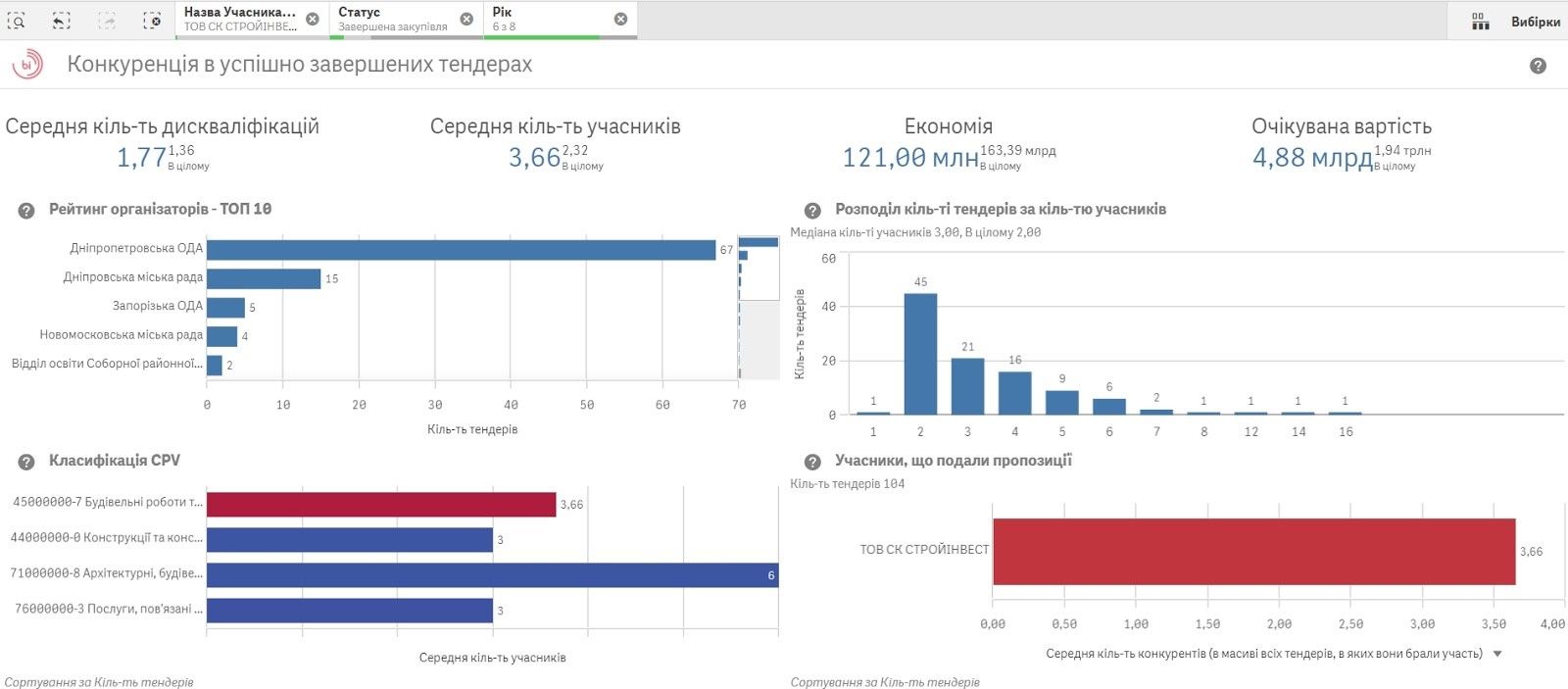This screenshot has height=689, width=1568.
Task: Select the red 45000000-7 Будівельні роботи bar
Action: point(380,504)
